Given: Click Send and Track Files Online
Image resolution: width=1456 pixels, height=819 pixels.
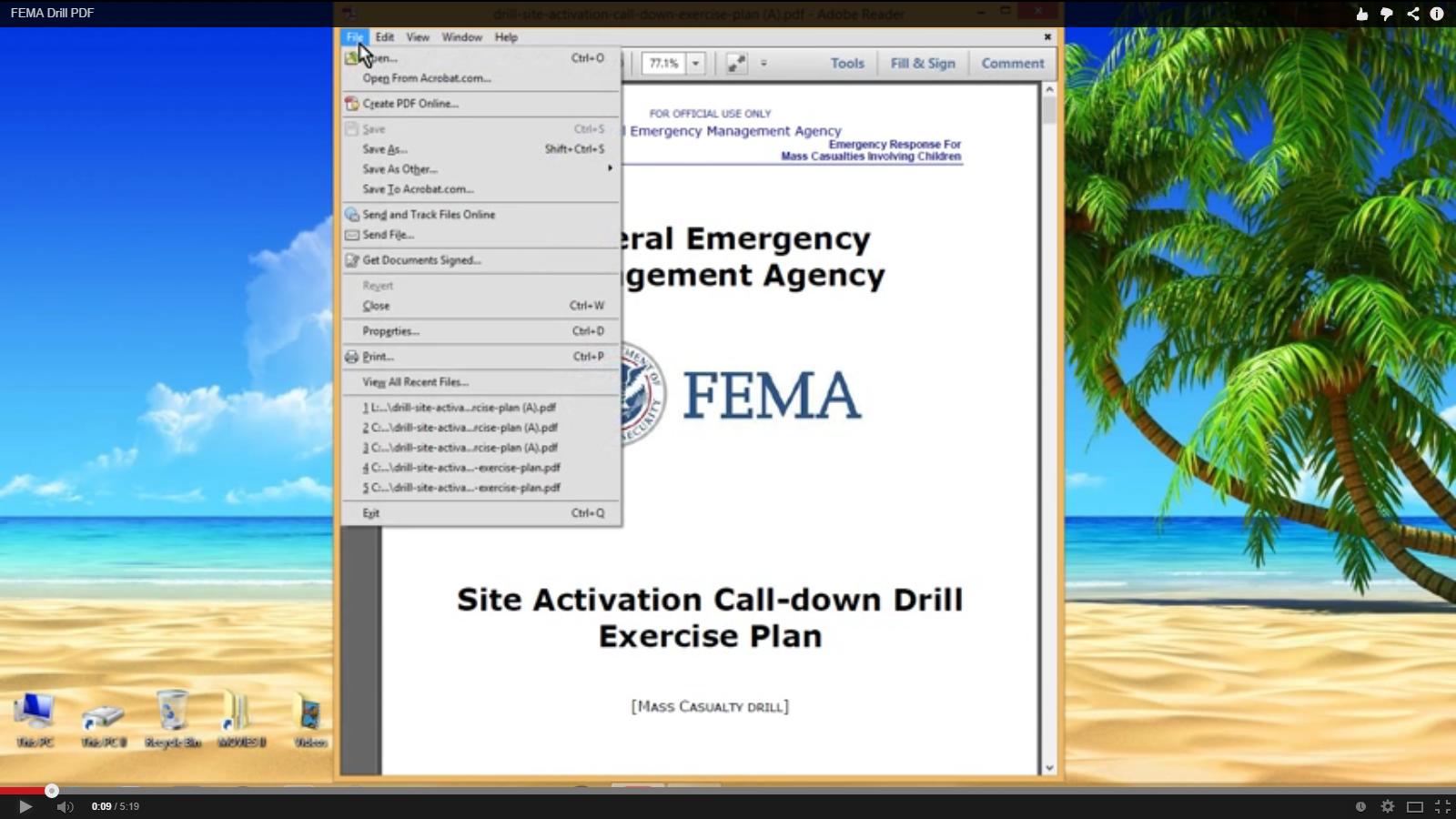Looking at the screenshot, I should [480, 215].
